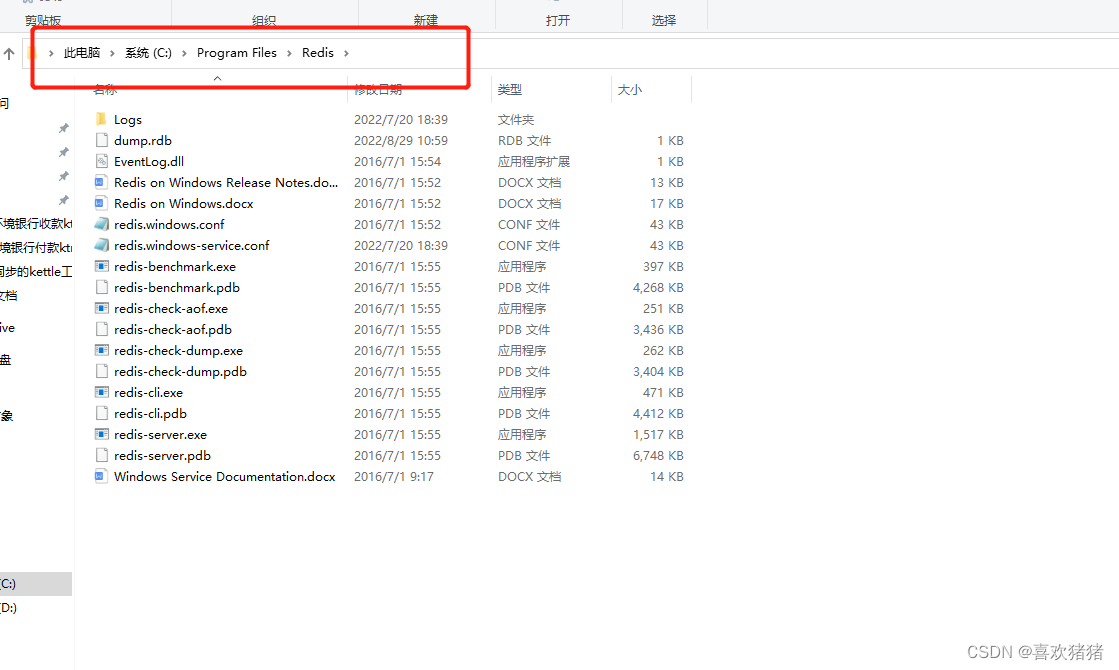The image size is (1119, 670).
Task: Select the highlighted (C:) drive in sidebar
Action: click(x=36, y=584)
